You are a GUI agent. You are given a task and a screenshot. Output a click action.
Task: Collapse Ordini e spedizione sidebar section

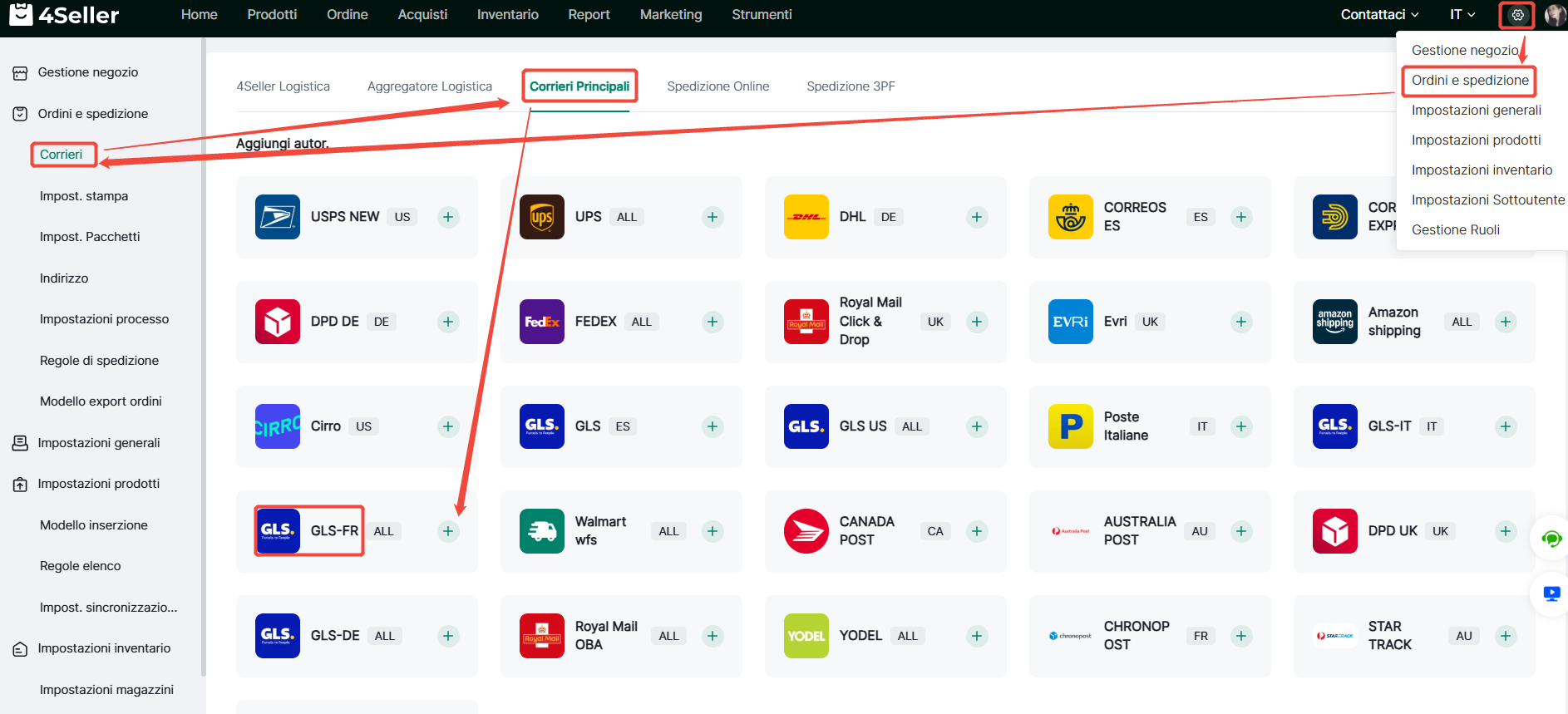(x=93, y=114)
